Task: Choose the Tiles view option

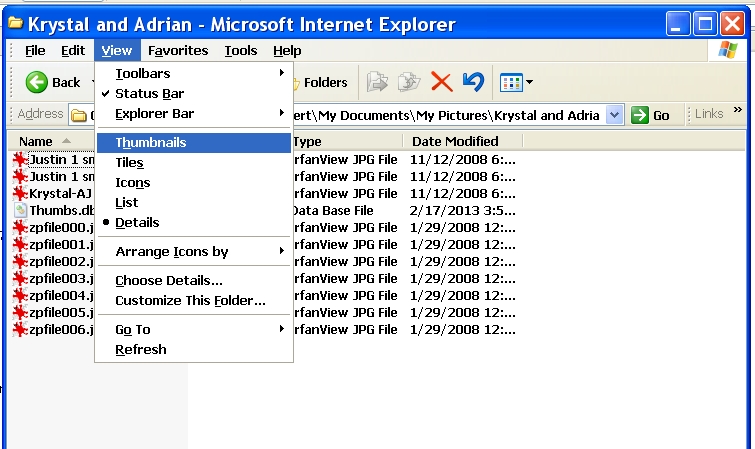Action: (194, 163)
